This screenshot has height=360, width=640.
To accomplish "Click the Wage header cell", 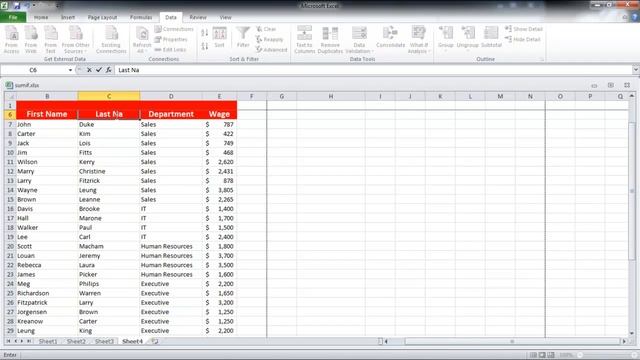I will click(219, 114).
